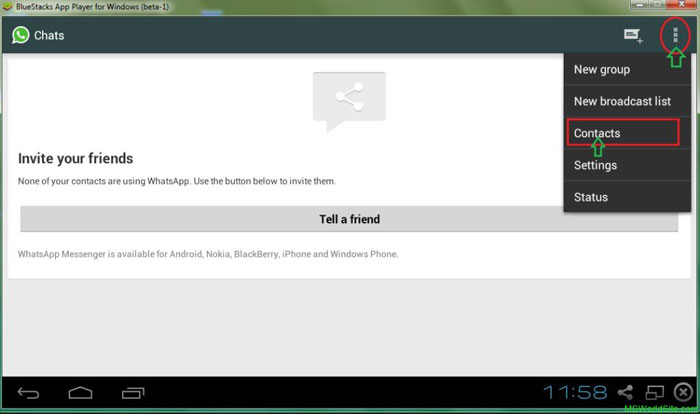Select New group from menu
The image size is (700, 414).
(627, 70)
